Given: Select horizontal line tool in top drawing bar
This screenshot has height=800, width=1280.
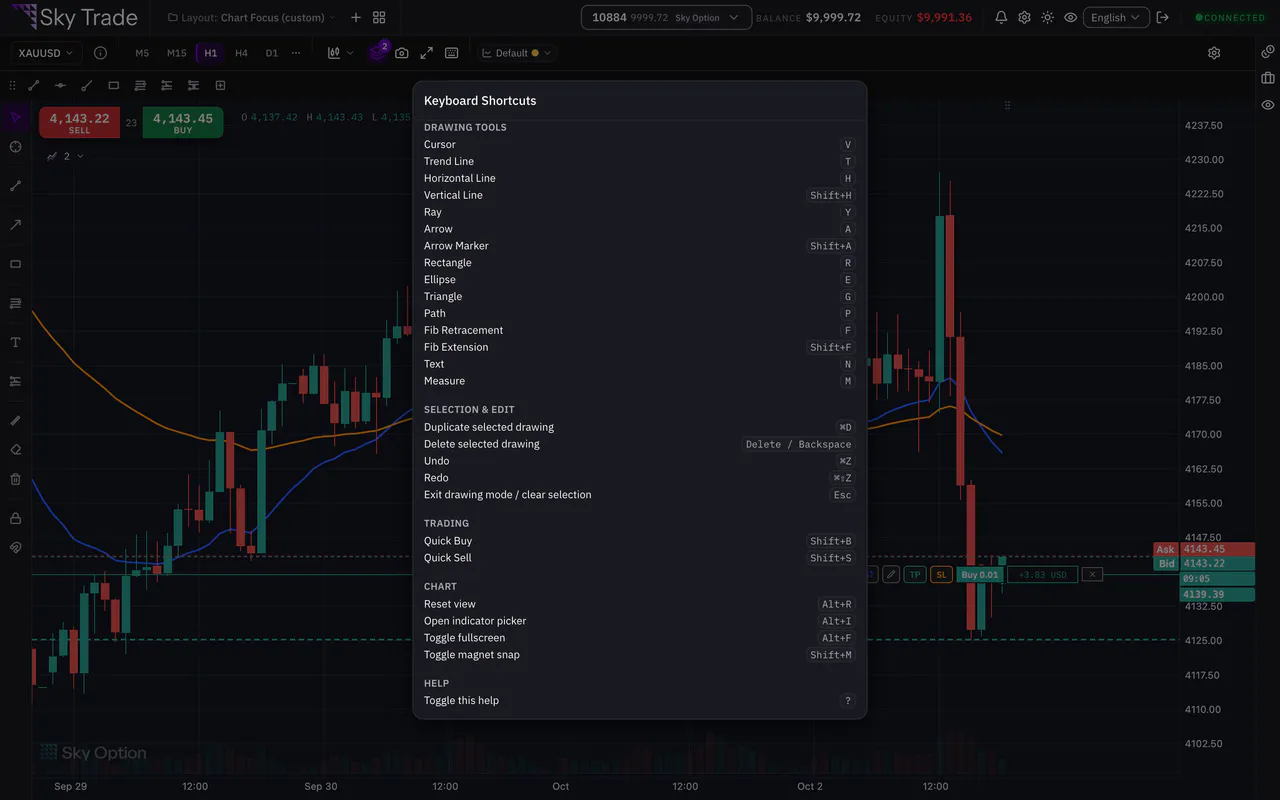Looking at the screenshot, I should [60, 85].
